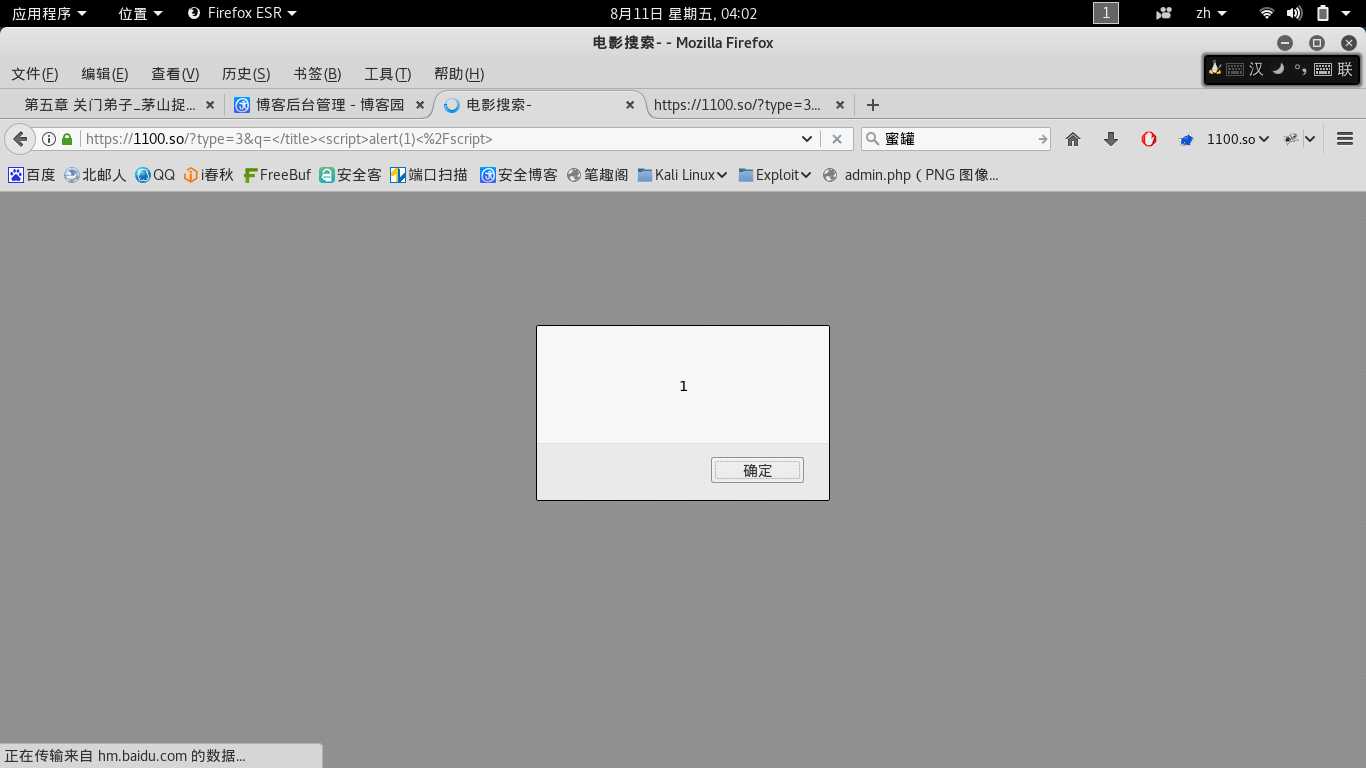Click the workspace indicator showing 1
The image size is (1366, 768).
1106,13
